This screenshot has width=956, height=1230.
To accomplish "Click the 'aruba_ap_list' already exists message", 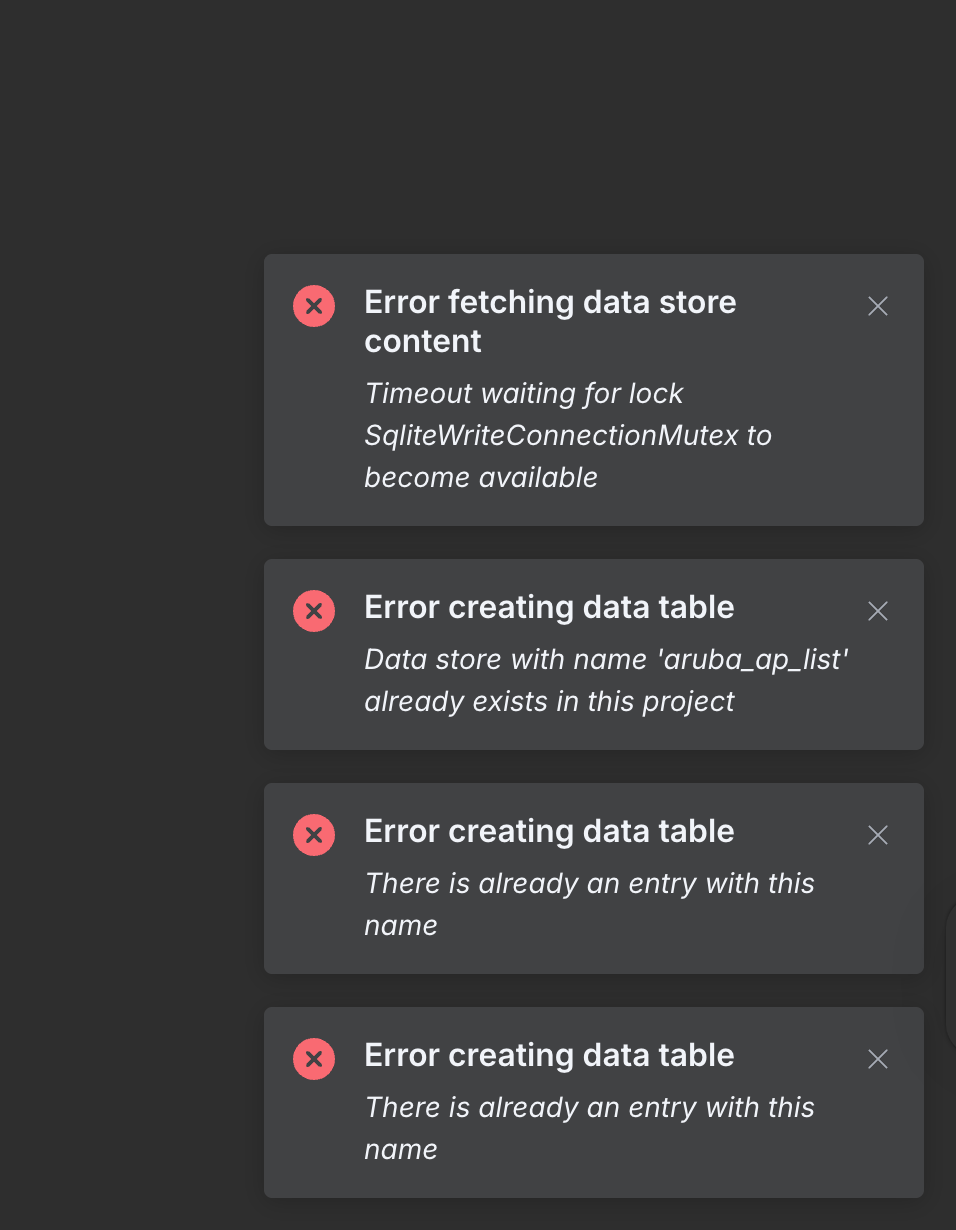I will tap(606, 660).
